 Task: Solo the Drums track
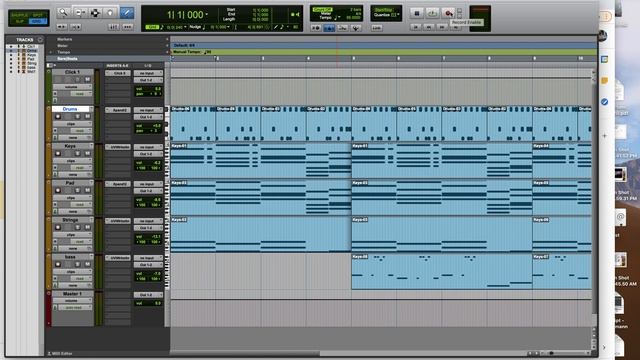[78, 117]
